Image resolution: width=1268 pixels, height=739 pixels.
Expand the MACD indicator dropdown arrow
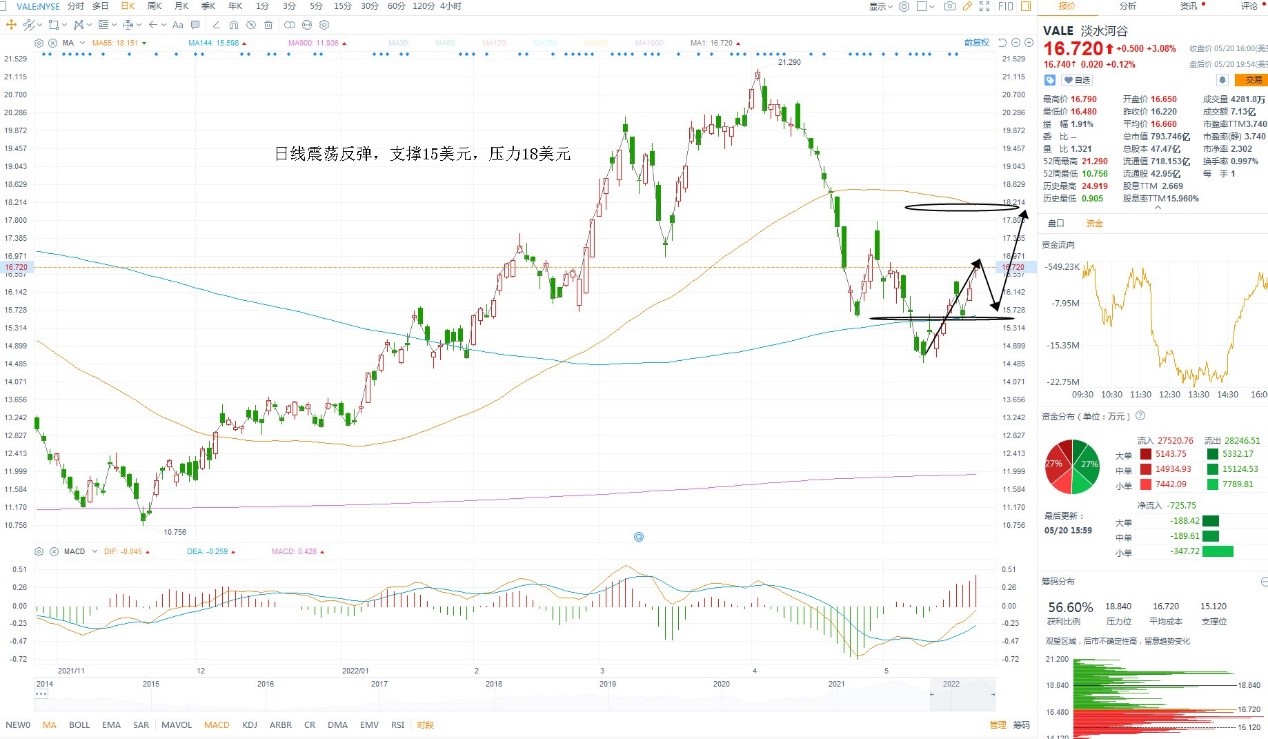tap(95, 551)
